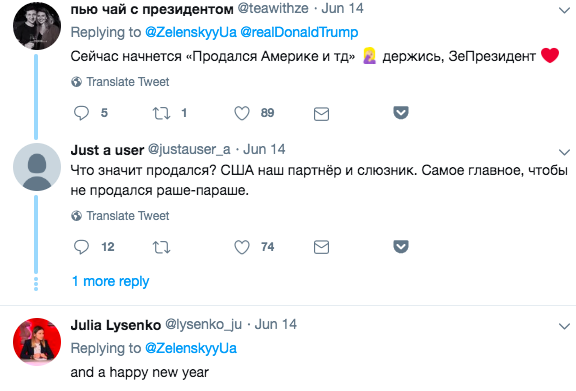
Task: Open the @realDonaldTrump mention link
Action: coord(299,32)
